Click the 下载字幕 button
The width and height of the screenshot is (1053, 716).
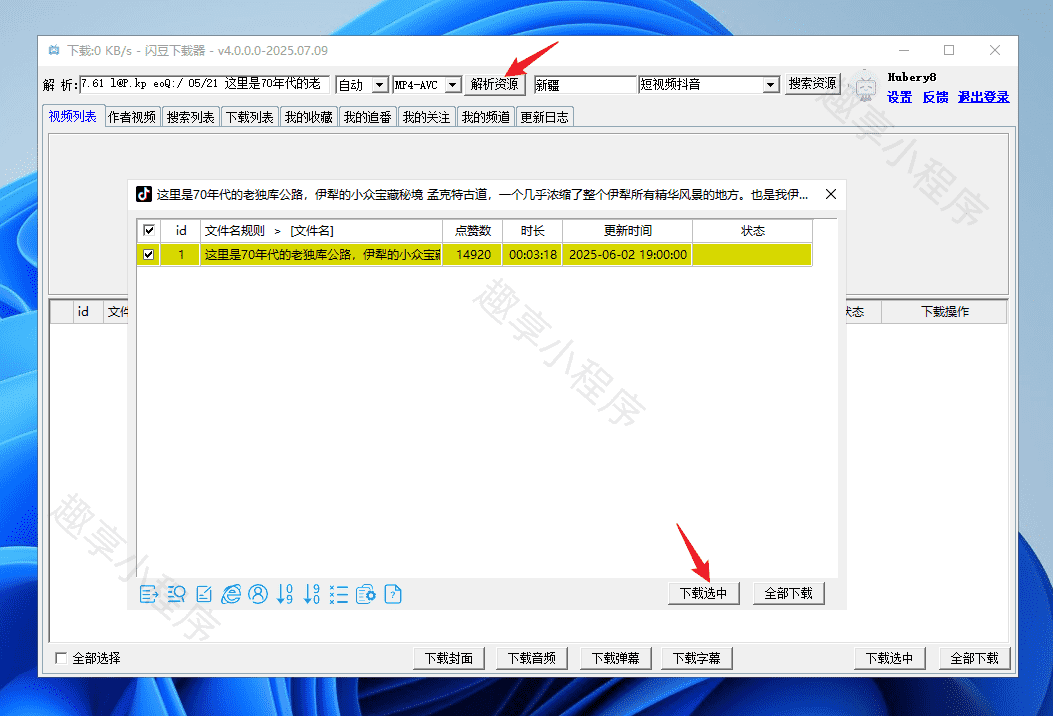pos(697,658)
